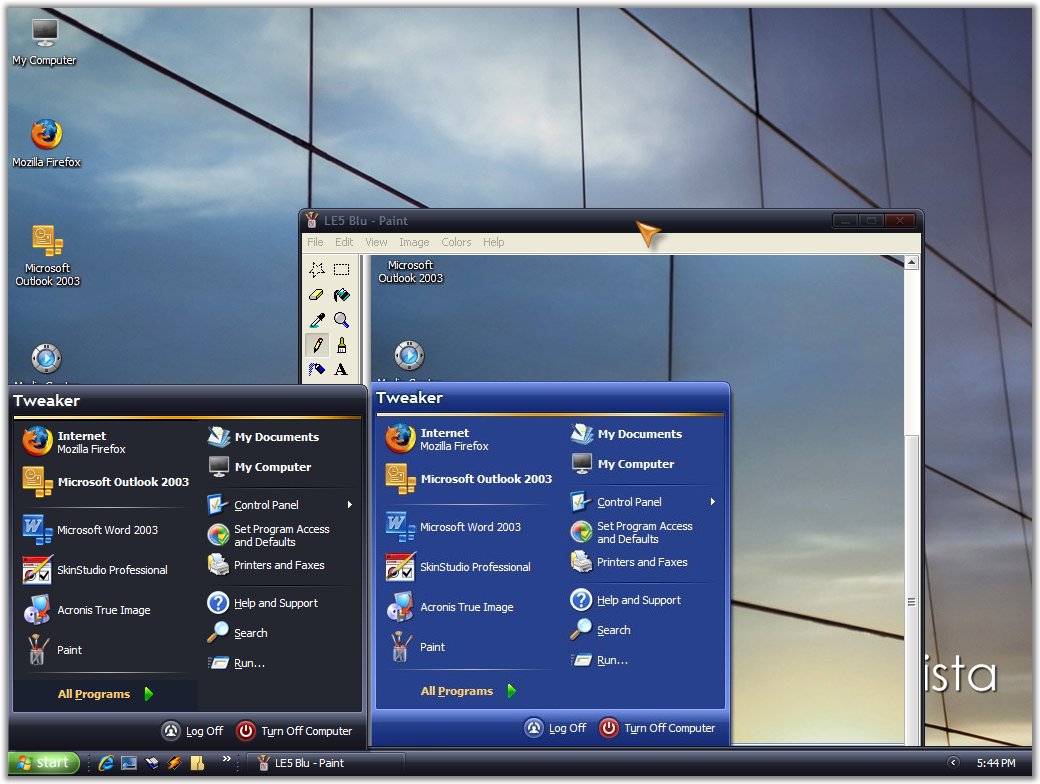Screen dimensions: 1040x784
Task: Open My Computer icon on the desktop
Action: 44,42
